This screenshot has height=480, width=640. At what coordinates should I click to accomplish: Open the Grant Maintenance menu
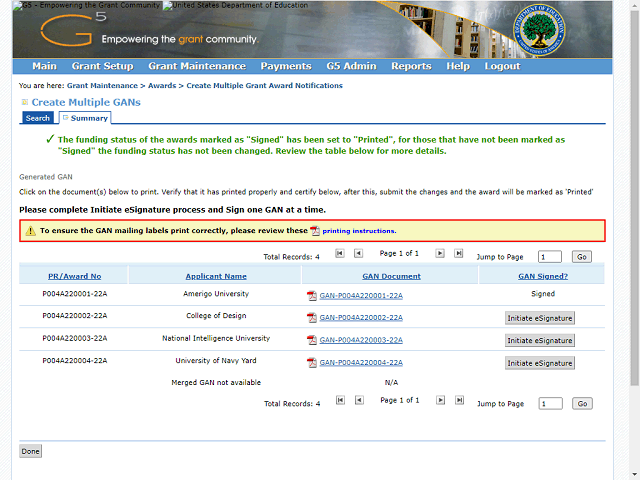[x=196, y=66]
